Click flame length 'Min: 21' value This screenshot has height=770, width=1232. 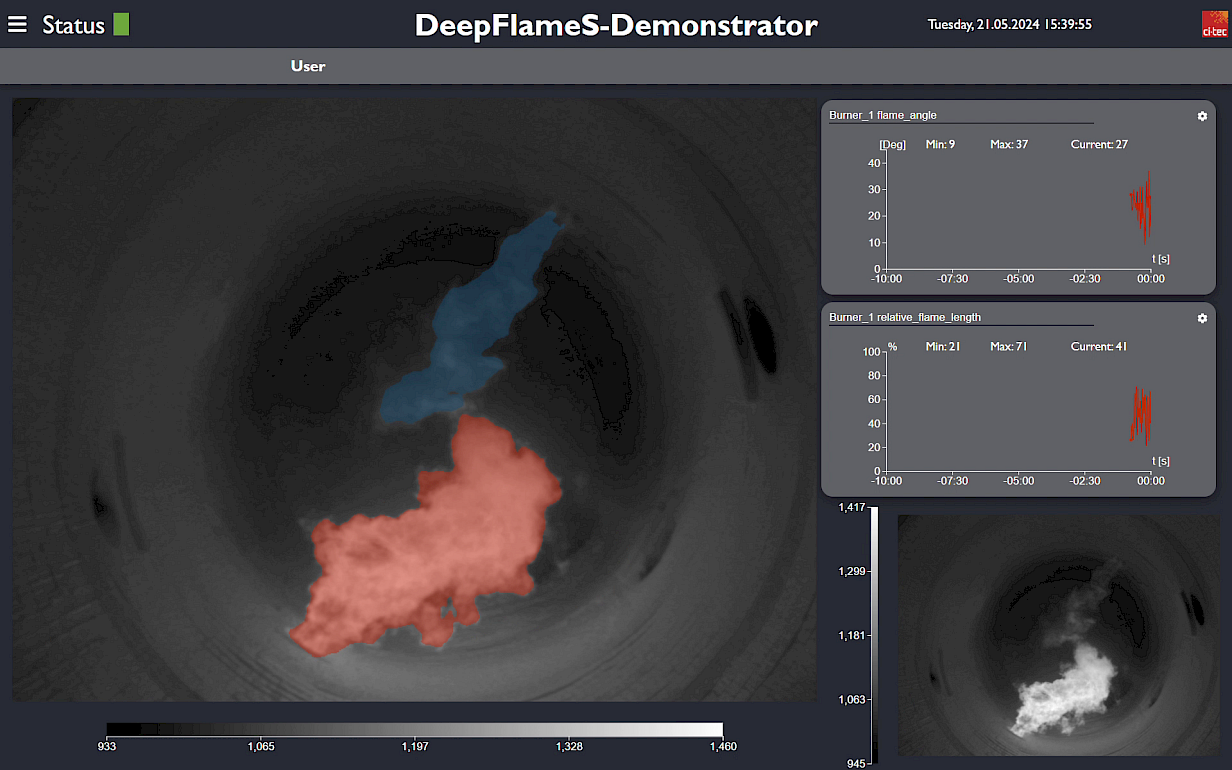point(942,347)
